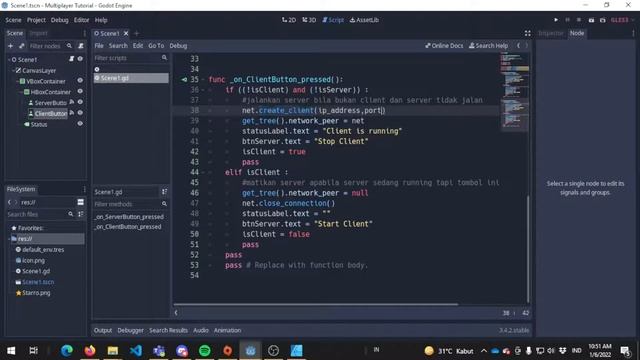The width and height of the screenshot is (640, 360).
Task: Click the Search files magnifier icon
Action: tap(71, 214)
